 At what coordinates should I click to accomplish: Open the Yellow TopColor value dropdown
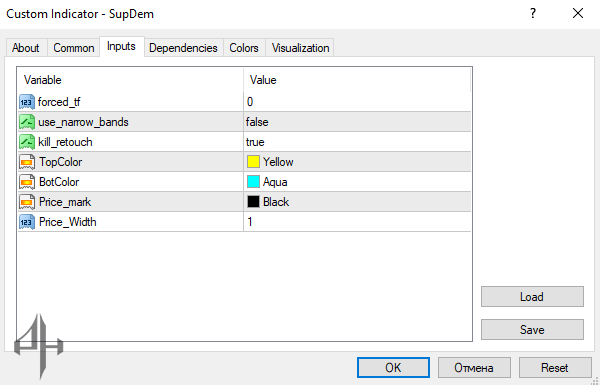pyautogui.click(x=357, y=162)
